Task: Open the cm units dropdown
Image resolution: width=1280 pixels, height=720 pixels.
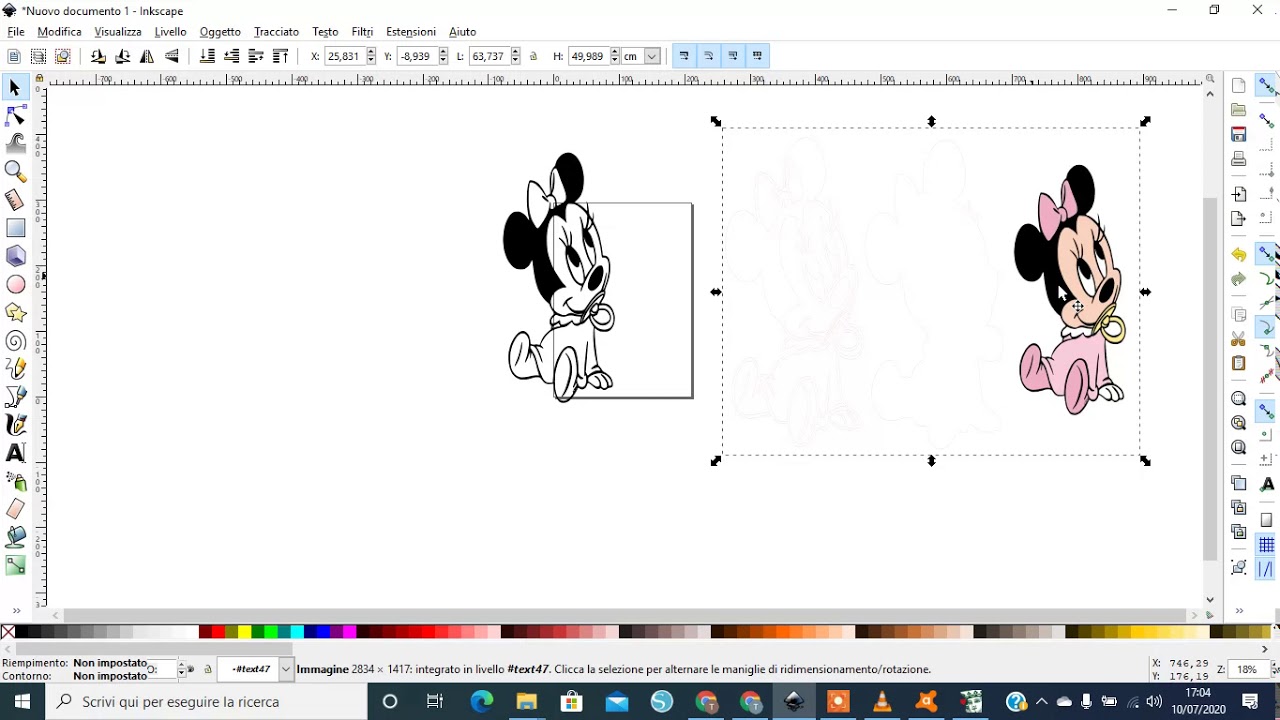Action: [x=652, y=56]
